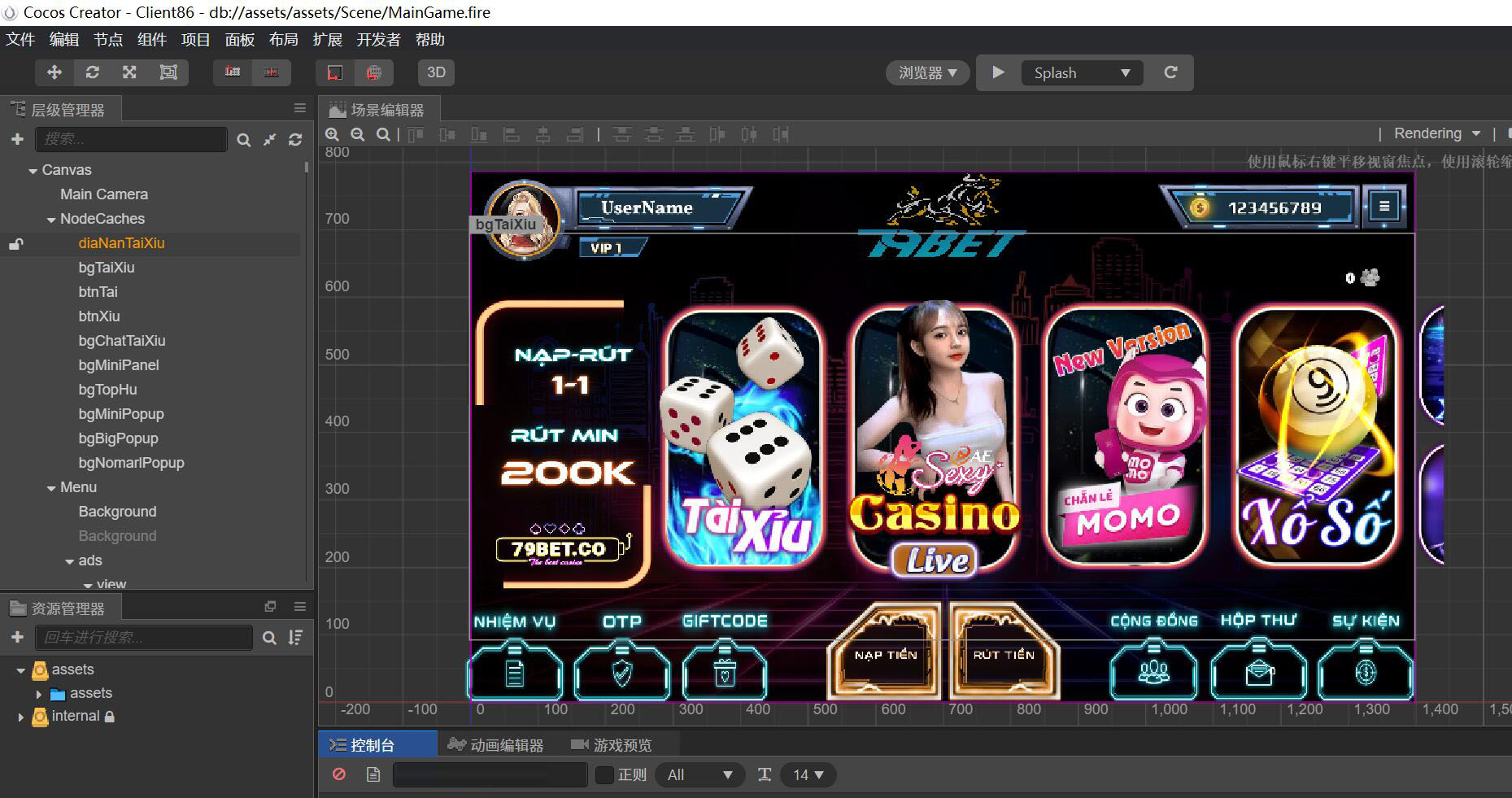Collapse the NodeCaches tree node
This screenshot has height=798, width=1512.
pyautogui.click(x=51, y=220)
